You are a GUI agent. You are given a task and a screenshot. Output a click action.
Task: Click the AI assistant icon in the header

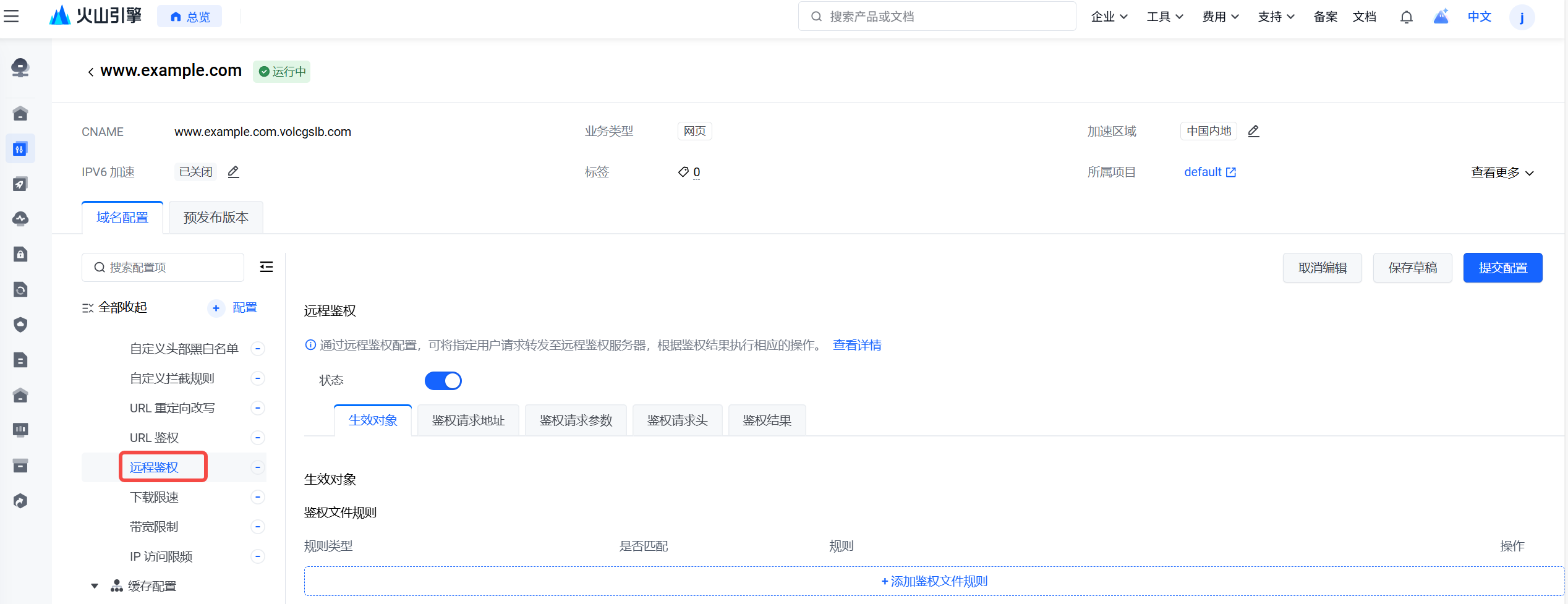[1441, 17]
